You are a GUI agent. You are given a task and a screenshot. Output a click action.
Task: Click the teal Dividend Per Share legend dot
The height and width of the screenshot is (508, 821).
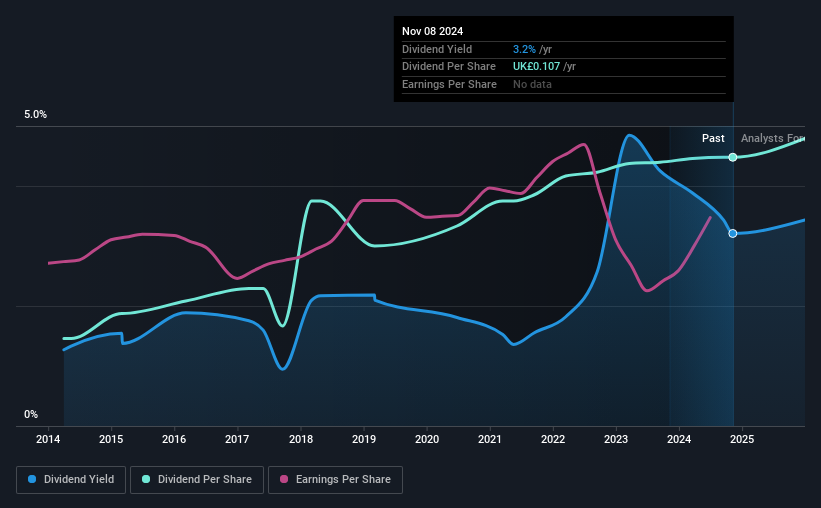point(146,479)
